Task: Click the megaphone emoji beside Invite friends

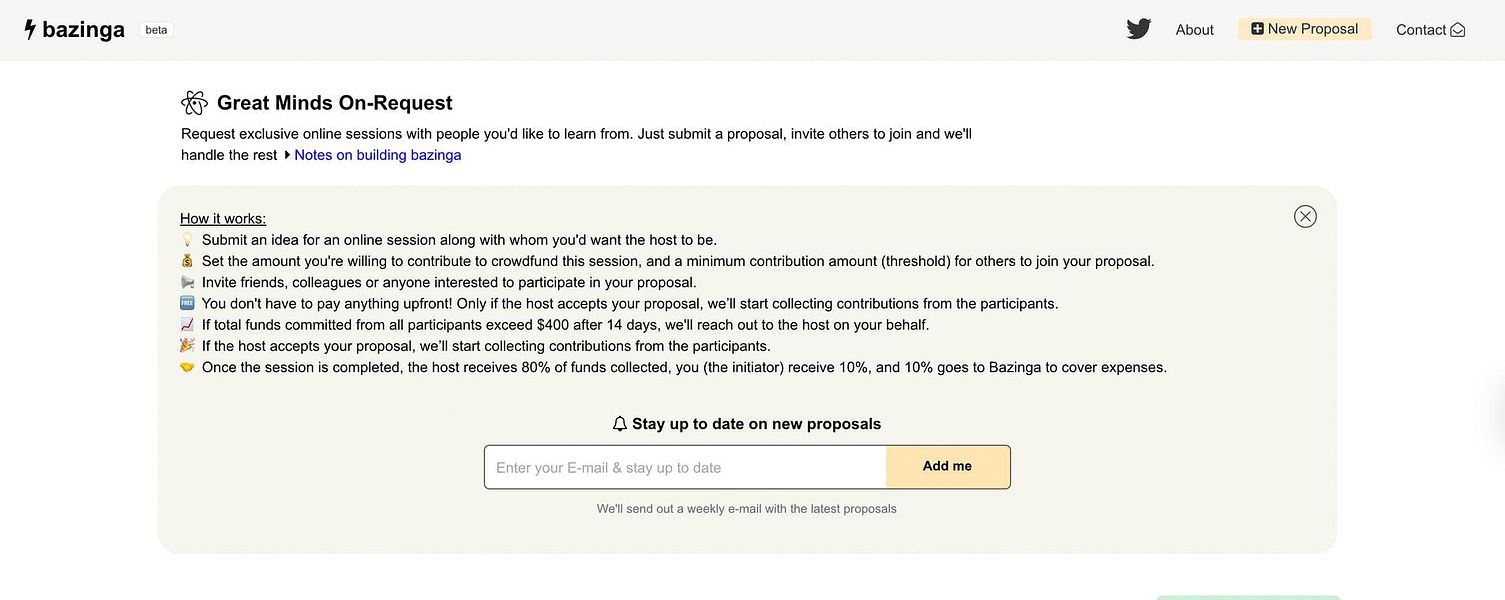Action: pos(187,283)
